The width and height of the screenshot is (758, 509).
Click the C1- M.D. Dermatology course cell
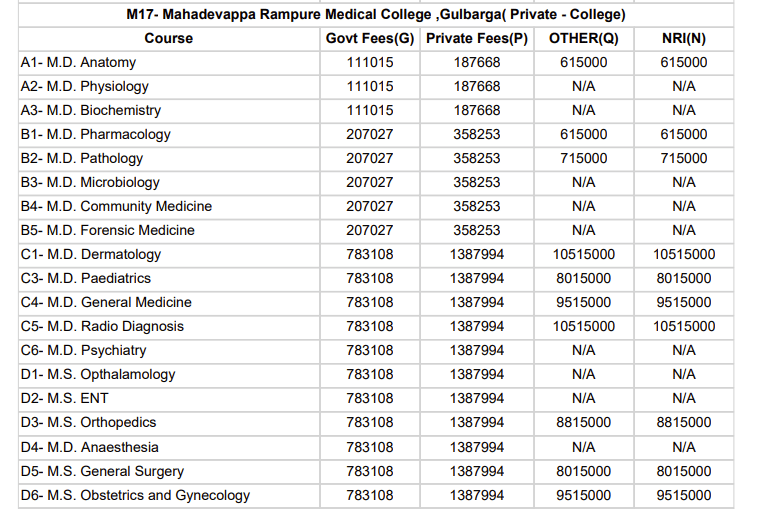90,254
